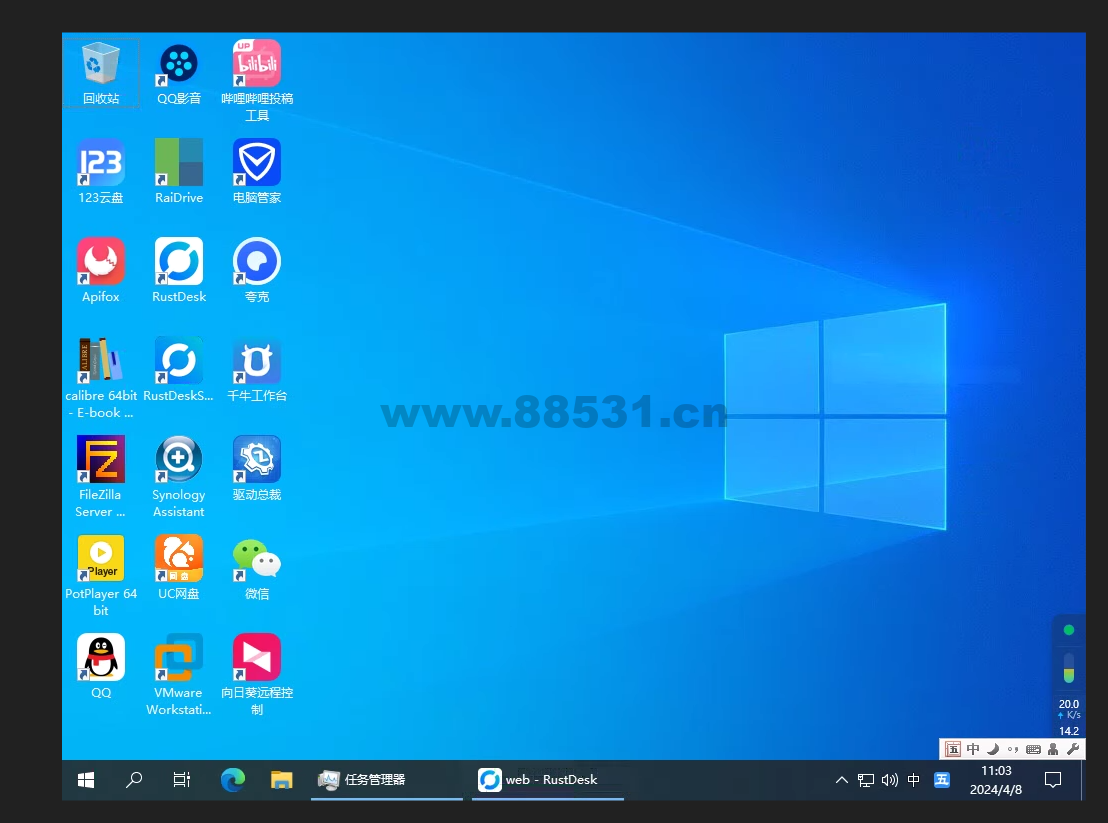Select the 123云盘 desktop shortcut
This screenshot has width=1108, height=823.
tap(101, 172)
